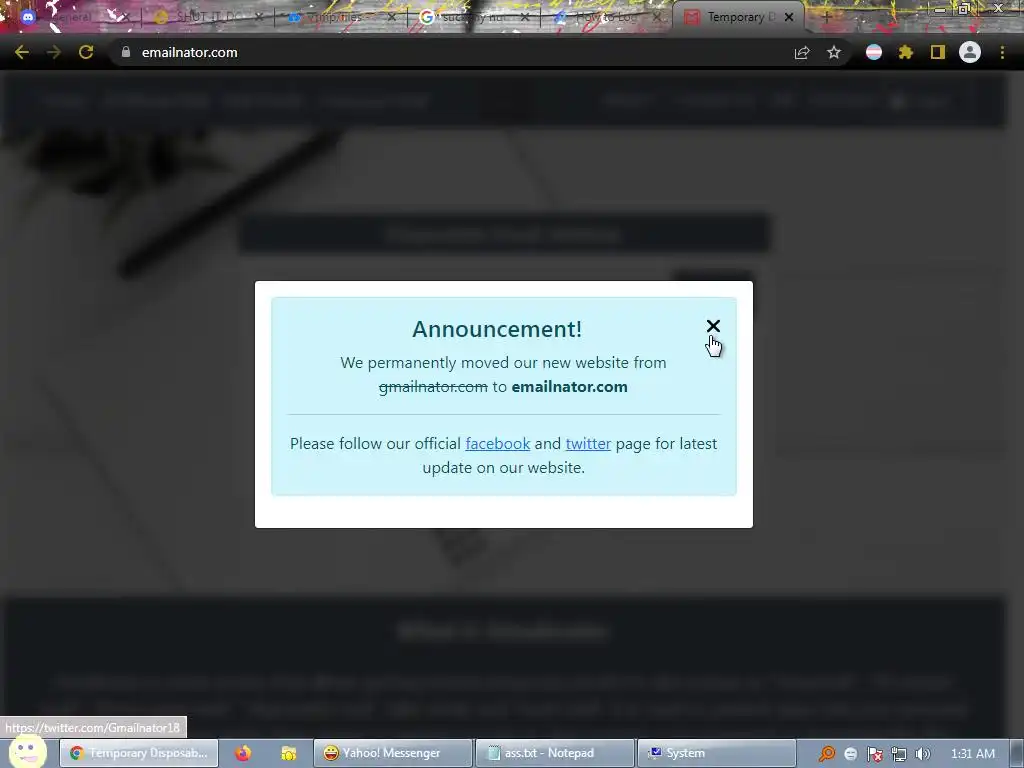The height and width of the screenshot is (768, 1024).
Task: Open the twitter link in announcement
Action: point(588,444)
